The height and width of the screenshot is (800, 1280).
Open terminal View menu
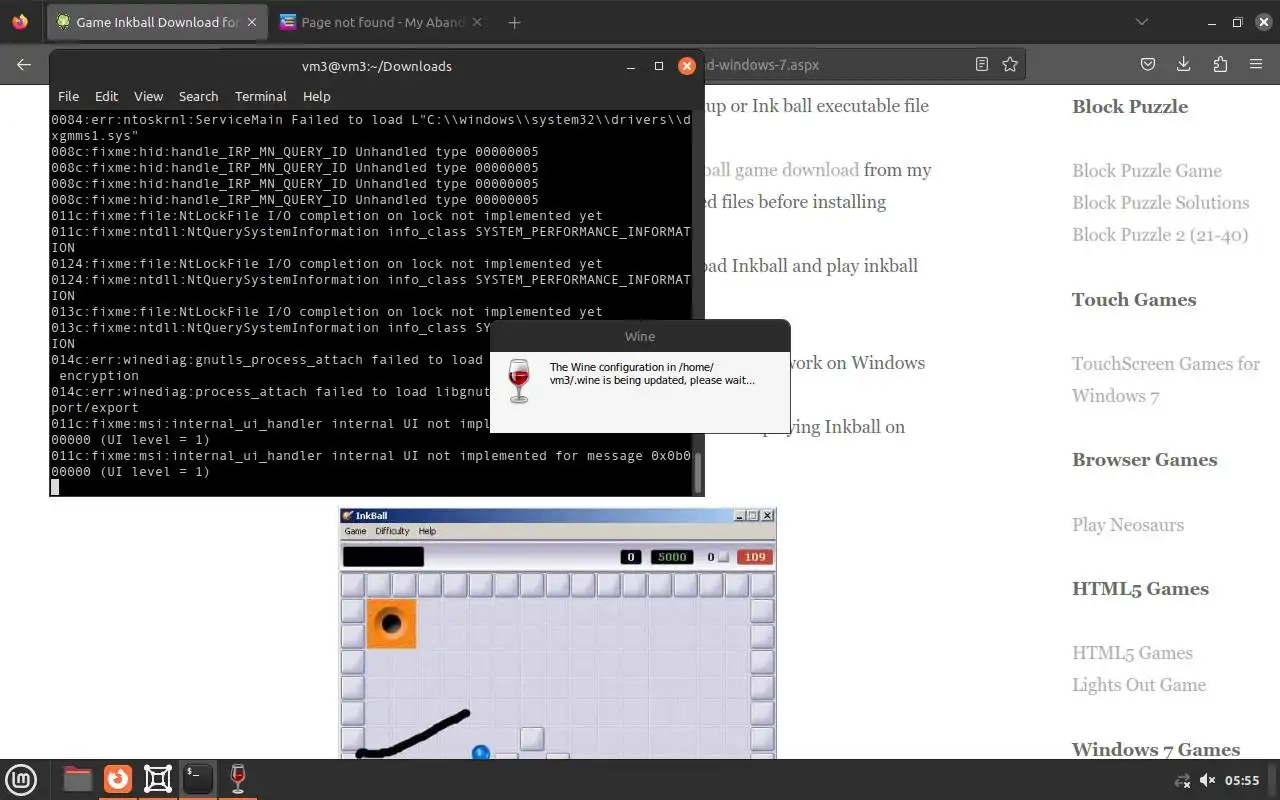[148, 96]
